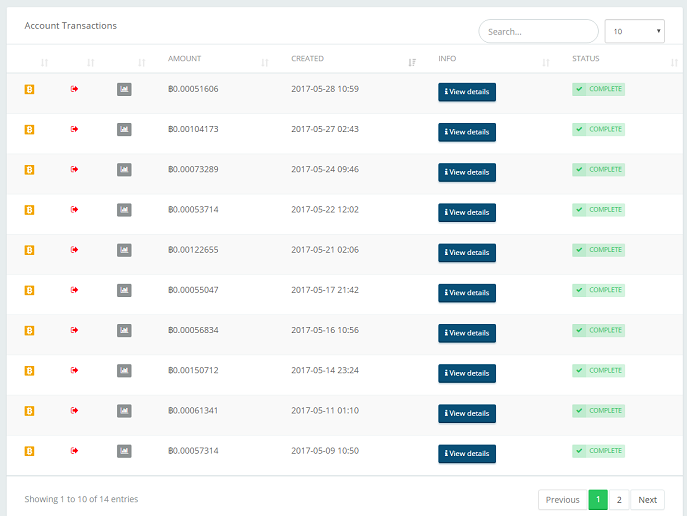Click red withdrawal arrow in 2017-05-11 01:10 row
Image resolution: width=687 pixels, height=516 pixels.
[x=74, y=410]
